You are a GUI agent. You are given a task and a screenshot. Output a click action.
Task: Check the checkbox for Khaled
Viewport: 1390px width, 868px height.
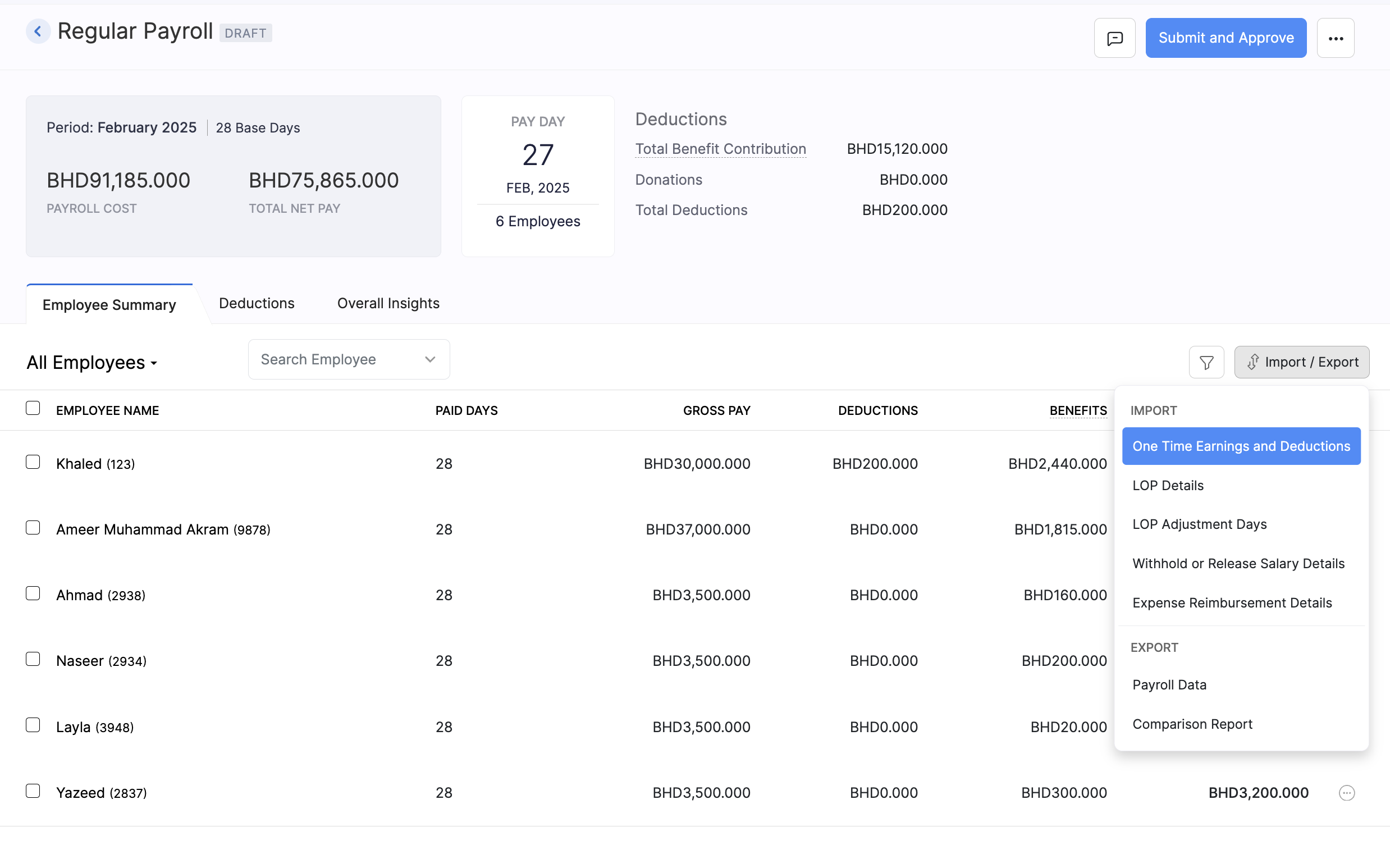33,462
